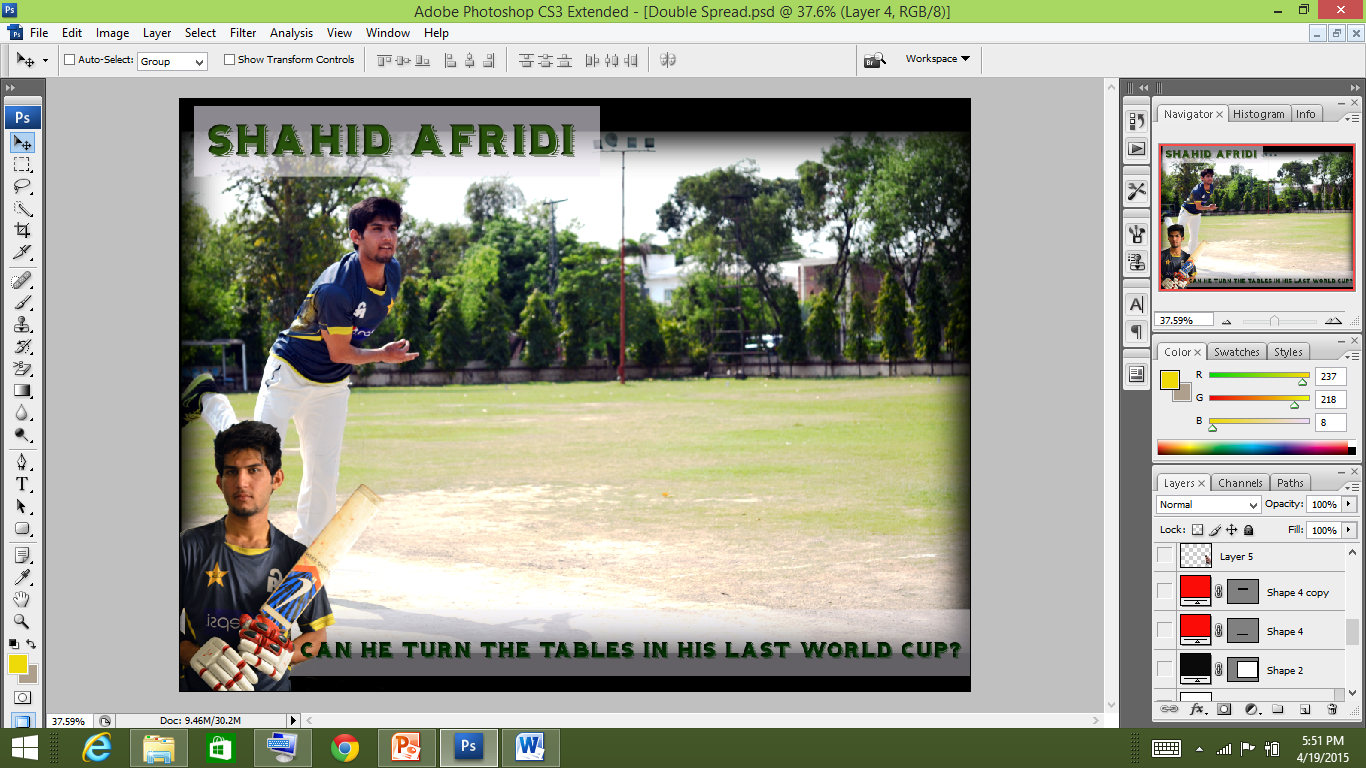
Task: Click the foreground color swatch in Color panel
Action: tap(1169, 379)
